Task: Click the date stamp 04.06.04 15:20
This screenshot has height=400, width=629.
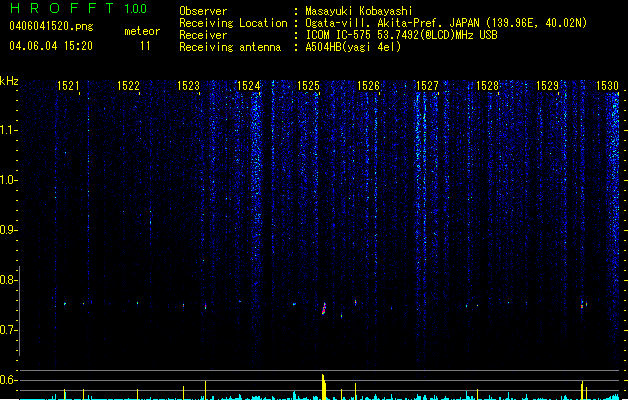Action: pos(51,46)
